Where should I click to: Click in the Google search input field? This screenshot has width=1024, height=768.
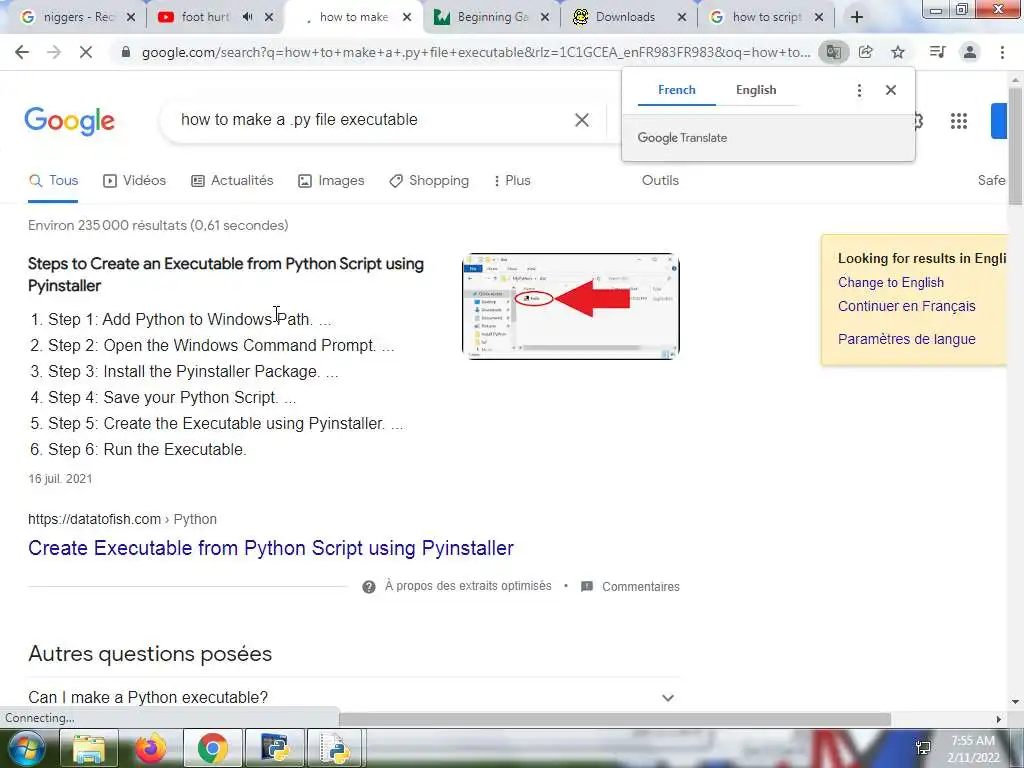coord(366,120)
